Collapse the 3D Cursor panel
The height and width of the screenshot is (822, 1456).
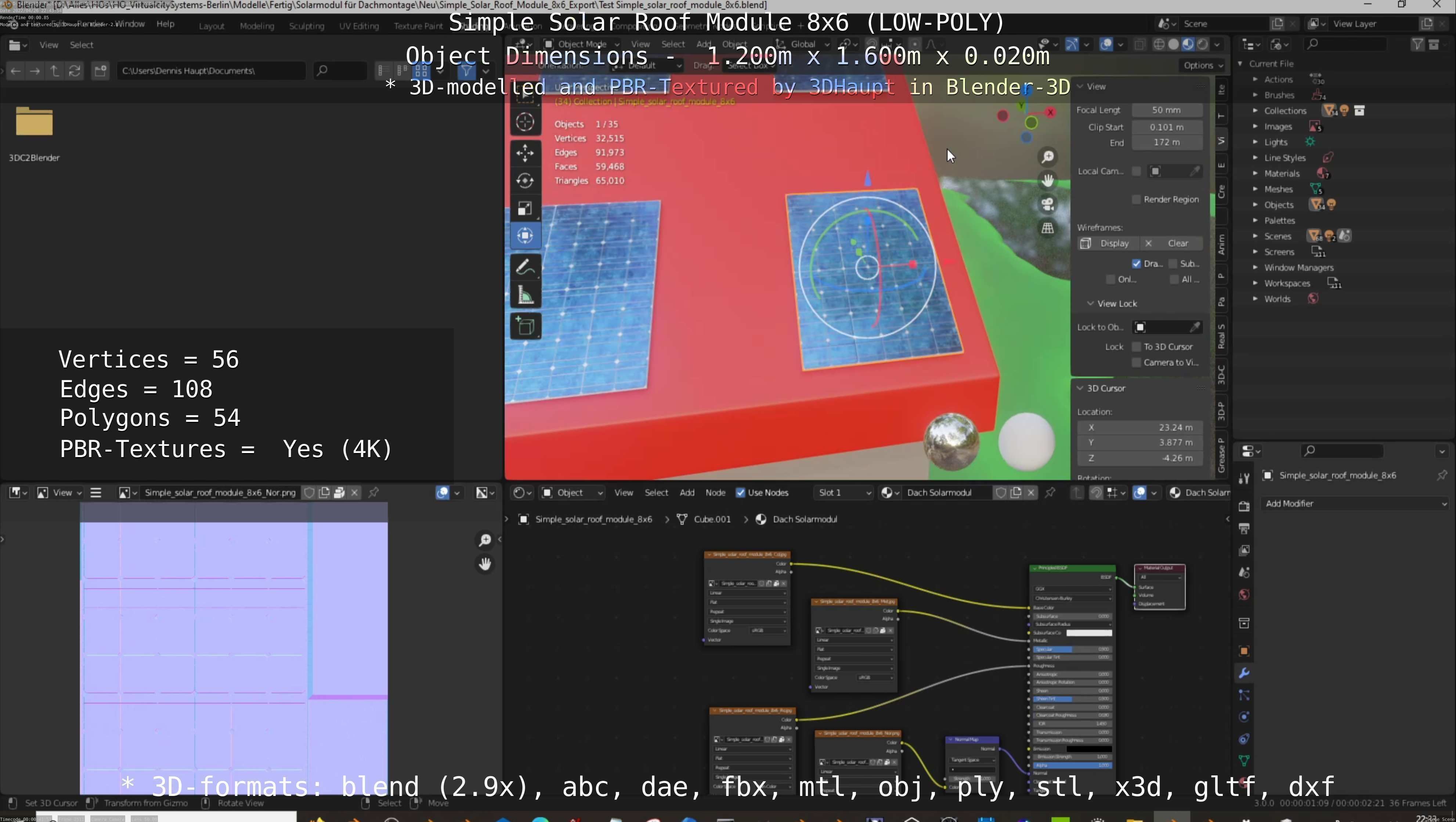1080,389
